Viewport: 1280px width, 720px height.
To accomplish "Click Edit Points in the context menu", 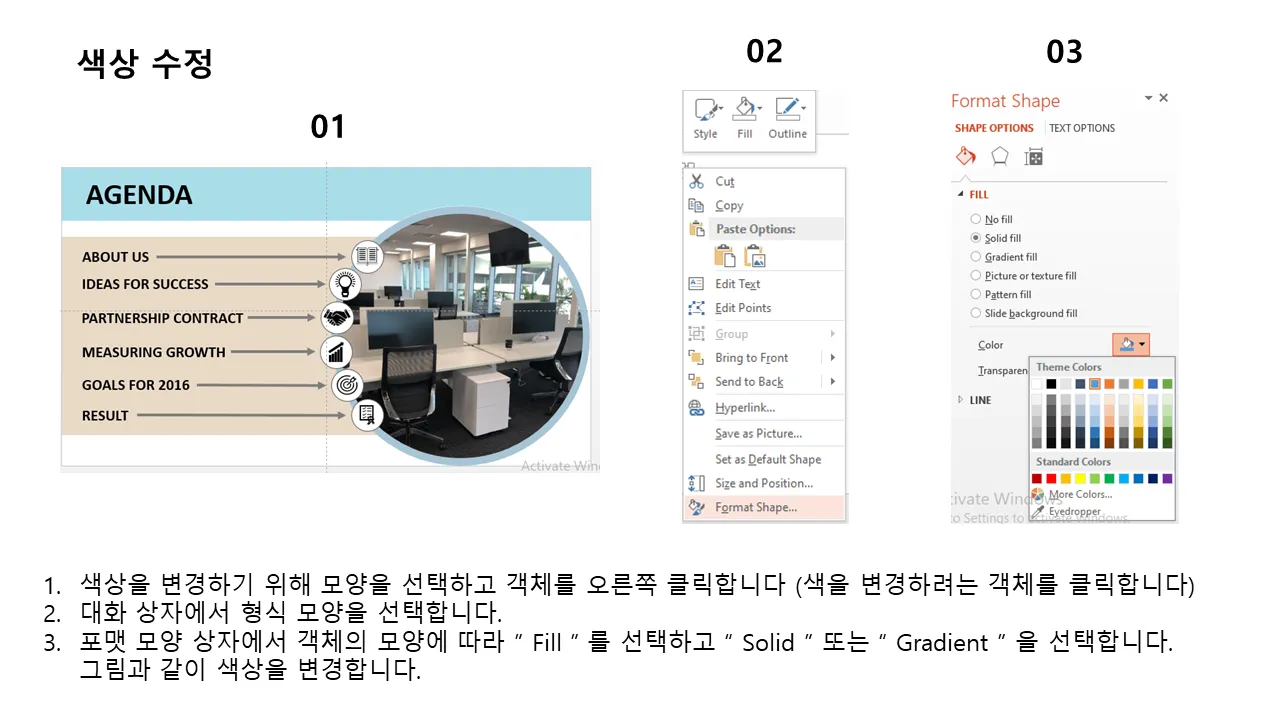I will (742, 308).
